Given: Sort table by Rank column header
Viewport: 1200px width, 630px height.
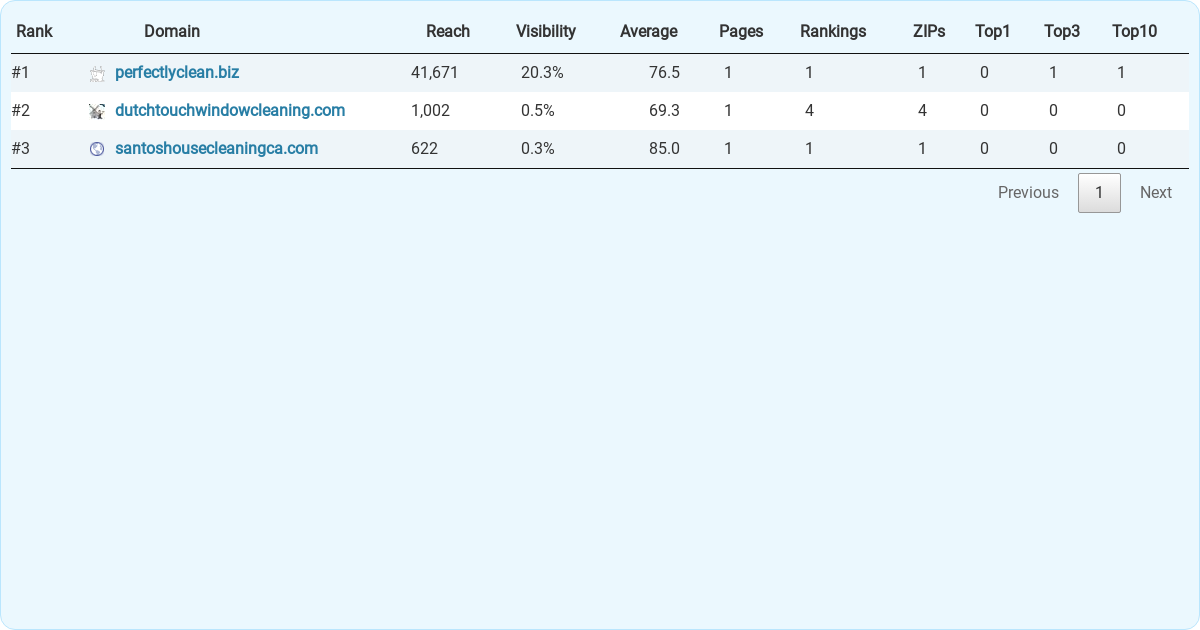Looking at the screenshot, I should (x=34, y=31).
